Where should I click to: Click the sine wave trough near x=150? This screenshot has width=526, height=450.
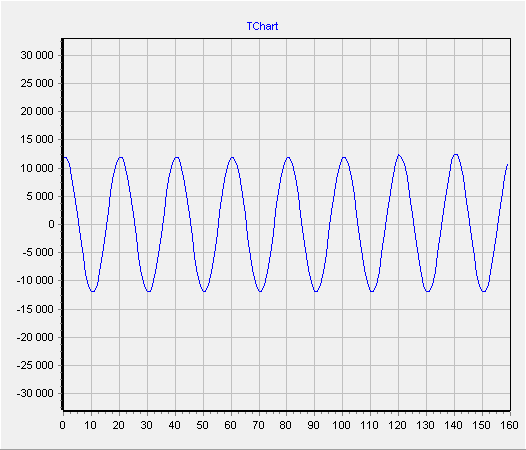(x=483, y=291)
